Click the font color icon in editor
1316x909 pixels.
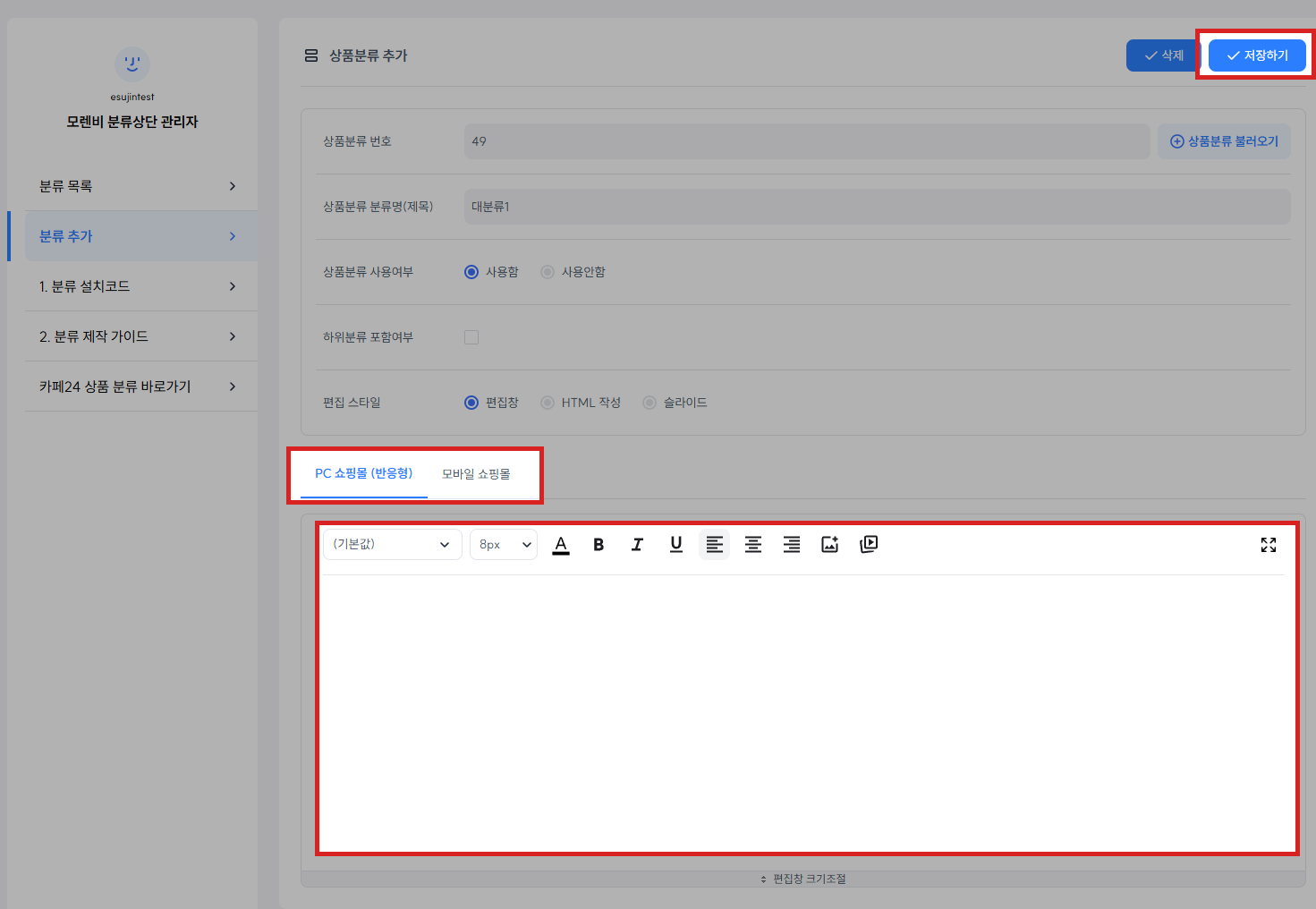point(561,545)
